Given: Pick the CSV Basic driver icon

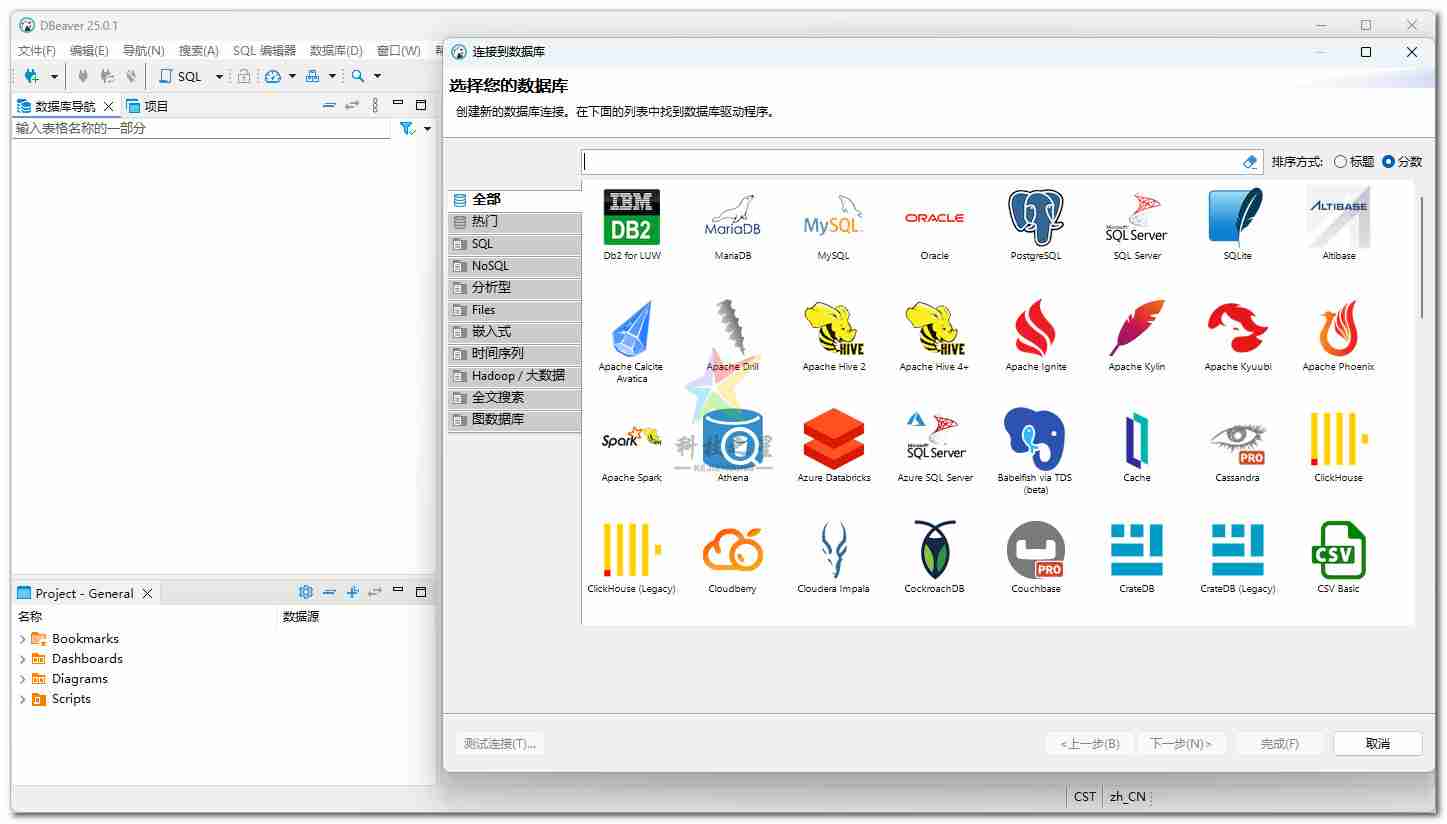Looking at the screenshot, I should (x=1338, y=551).
